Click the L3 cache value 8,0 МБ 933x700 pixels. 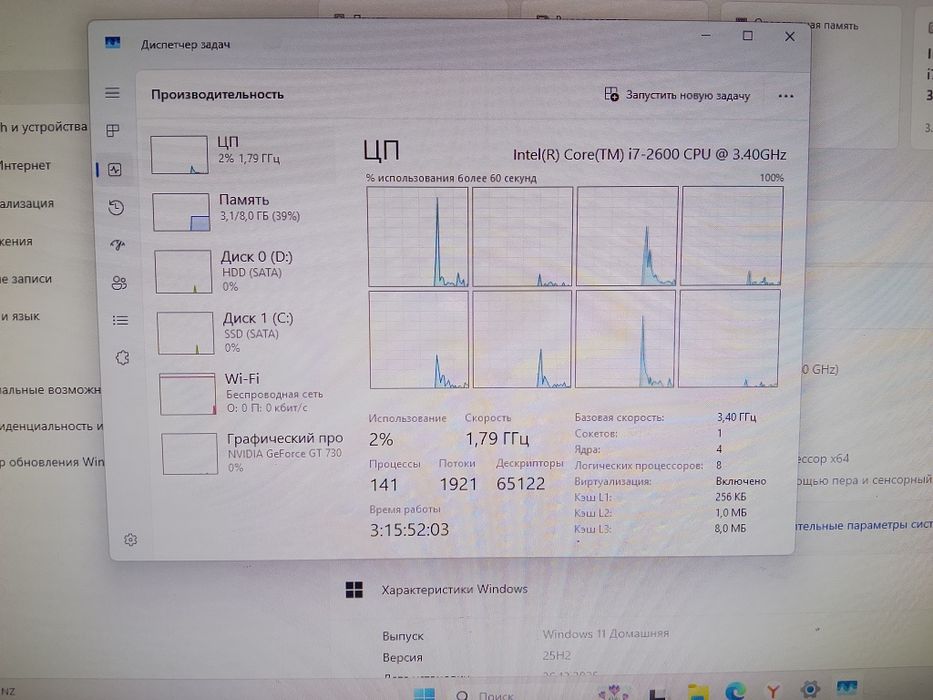[x=730, y=528]
